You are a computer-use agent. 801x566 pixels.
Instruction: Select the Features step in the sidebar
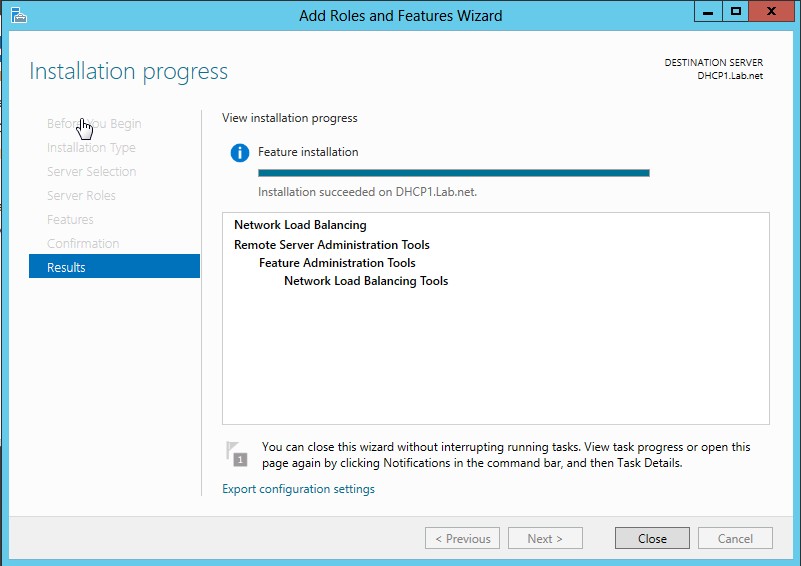coord(70,220)
